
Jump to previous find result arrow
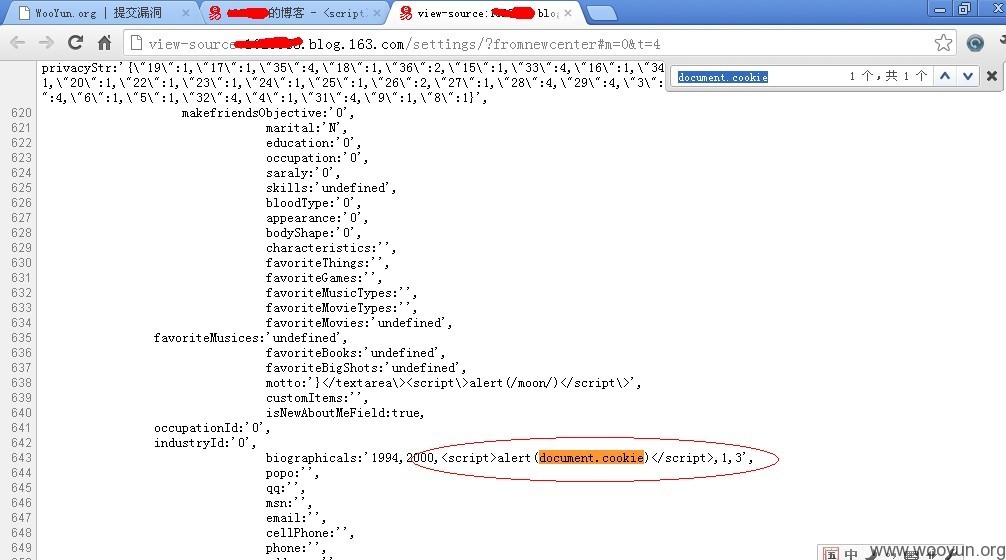pos(945,76)
